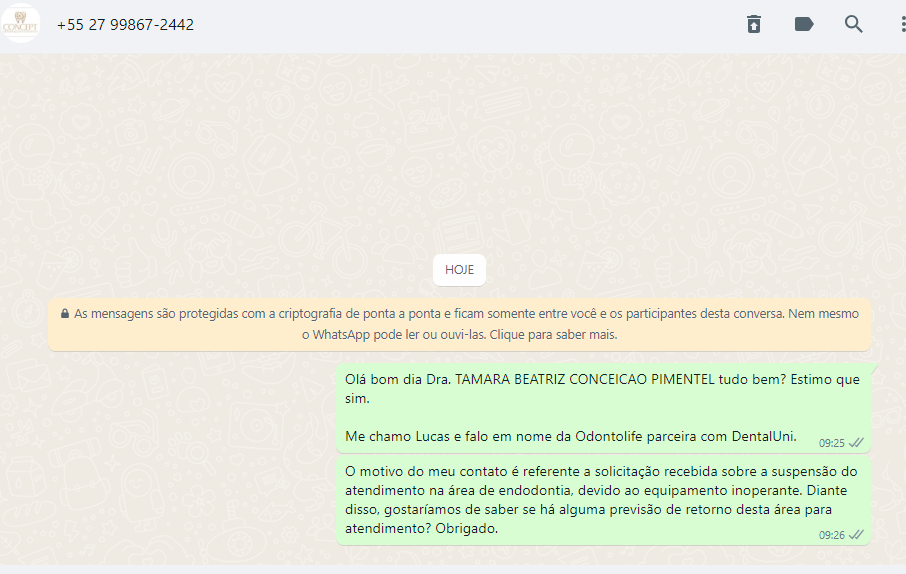Click double check marks on 09:25 message
The image size is (906, 574).
pos(856,443)
